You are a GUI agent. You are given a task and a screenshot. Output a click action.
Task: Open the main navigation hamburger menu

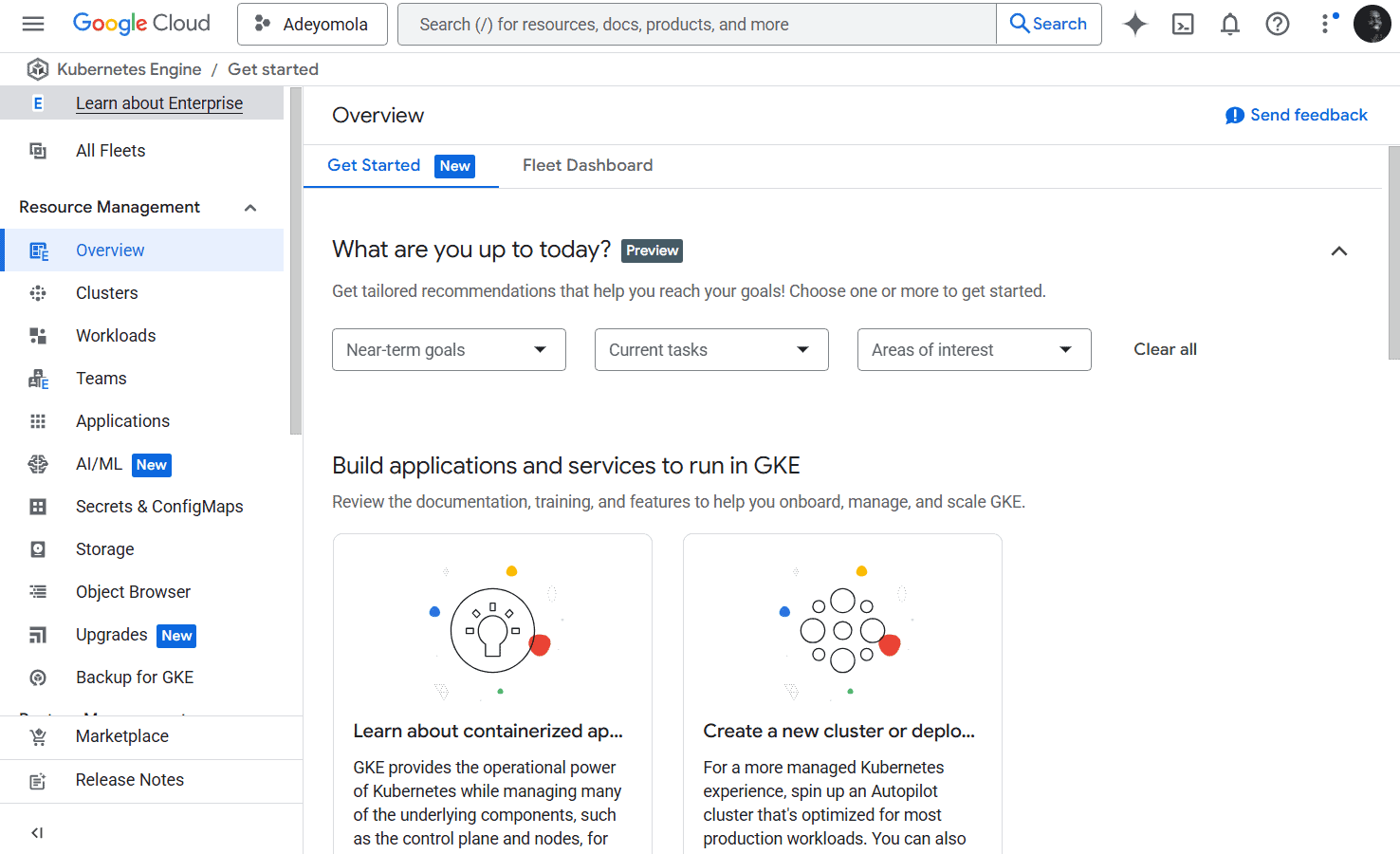coord(33,24)
